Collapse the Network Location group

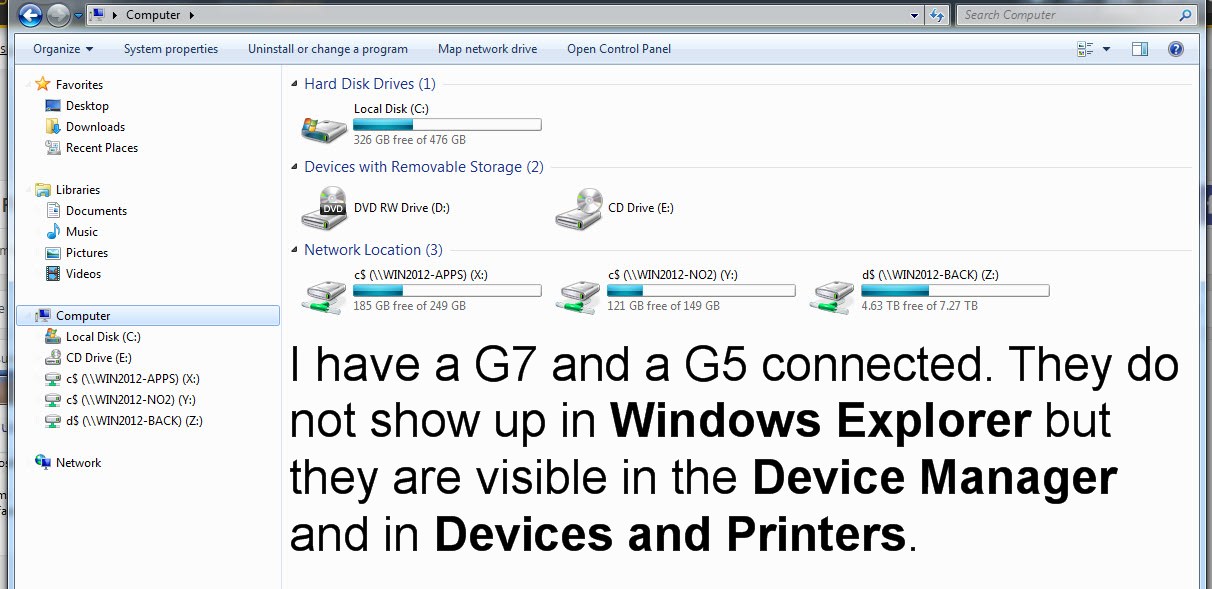pos(294,251)
